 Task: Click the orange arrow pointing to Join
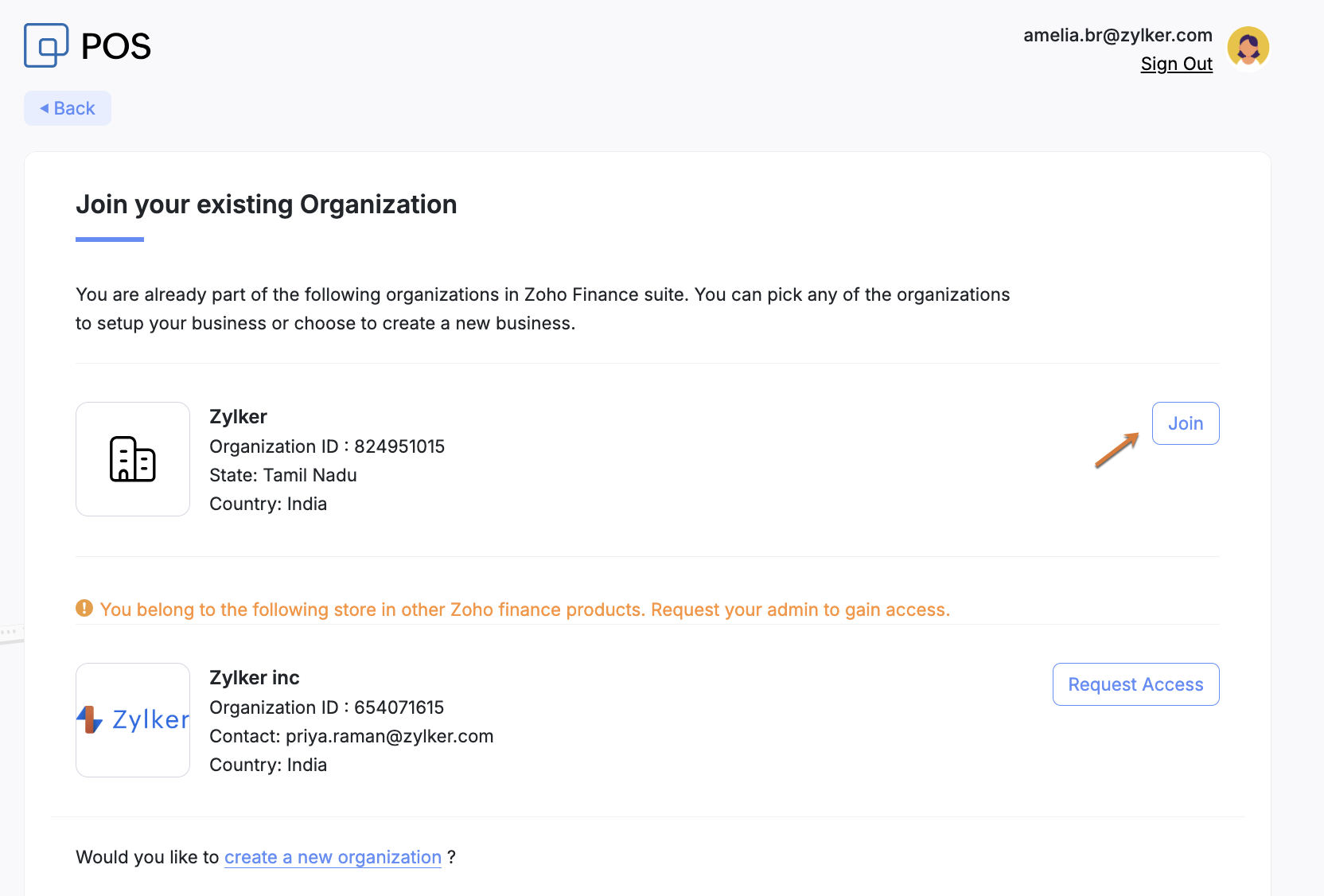coord(1117,450)
